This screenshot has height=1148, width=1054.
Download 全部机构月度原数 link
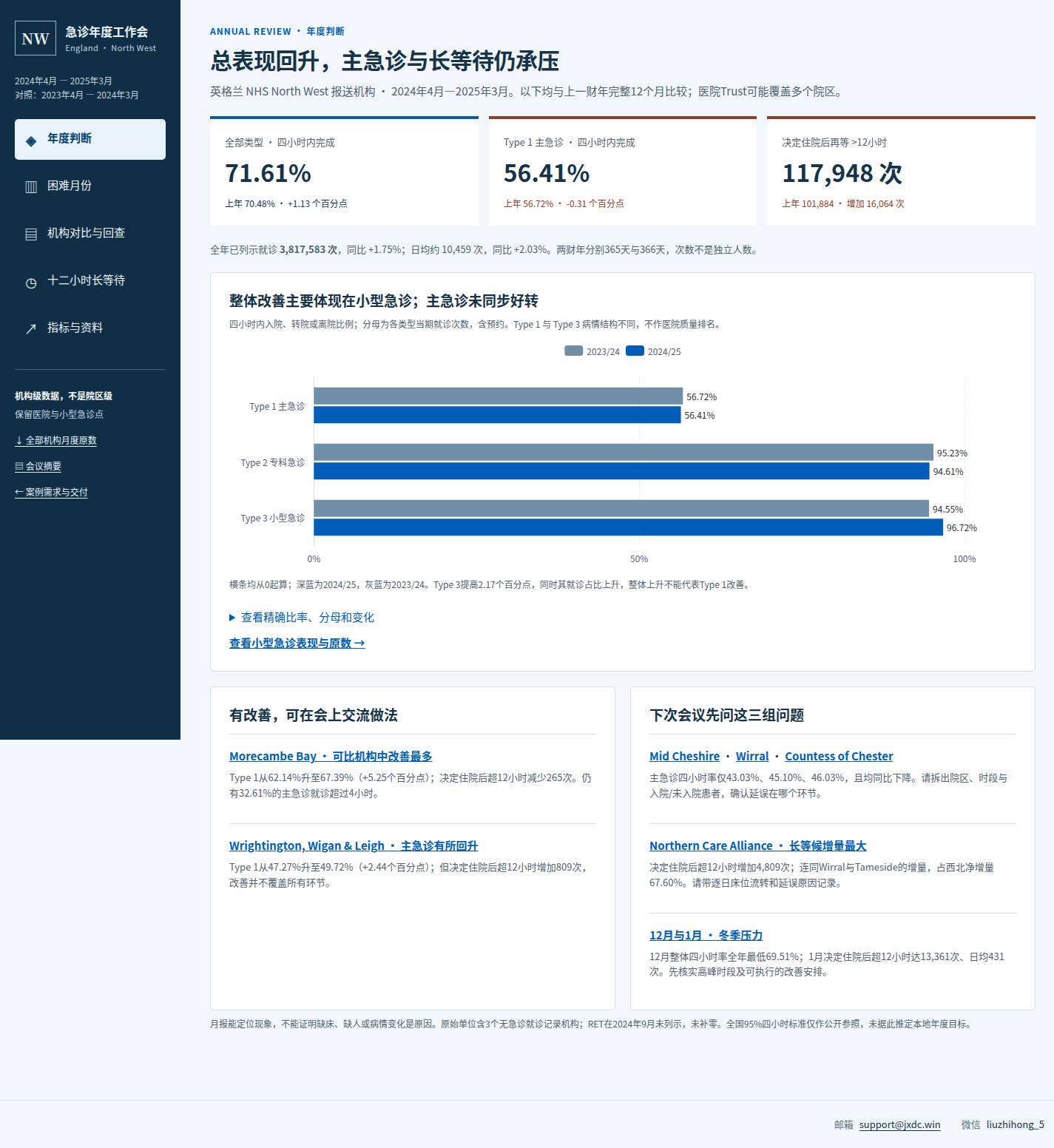(56, 440)
